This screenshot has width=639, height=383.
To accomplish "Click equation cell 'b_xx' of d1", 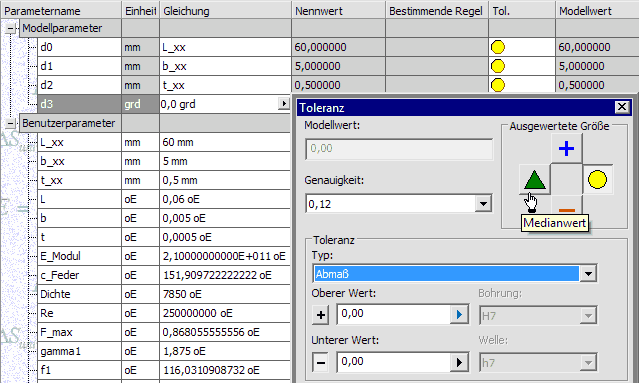I will 225,66.
